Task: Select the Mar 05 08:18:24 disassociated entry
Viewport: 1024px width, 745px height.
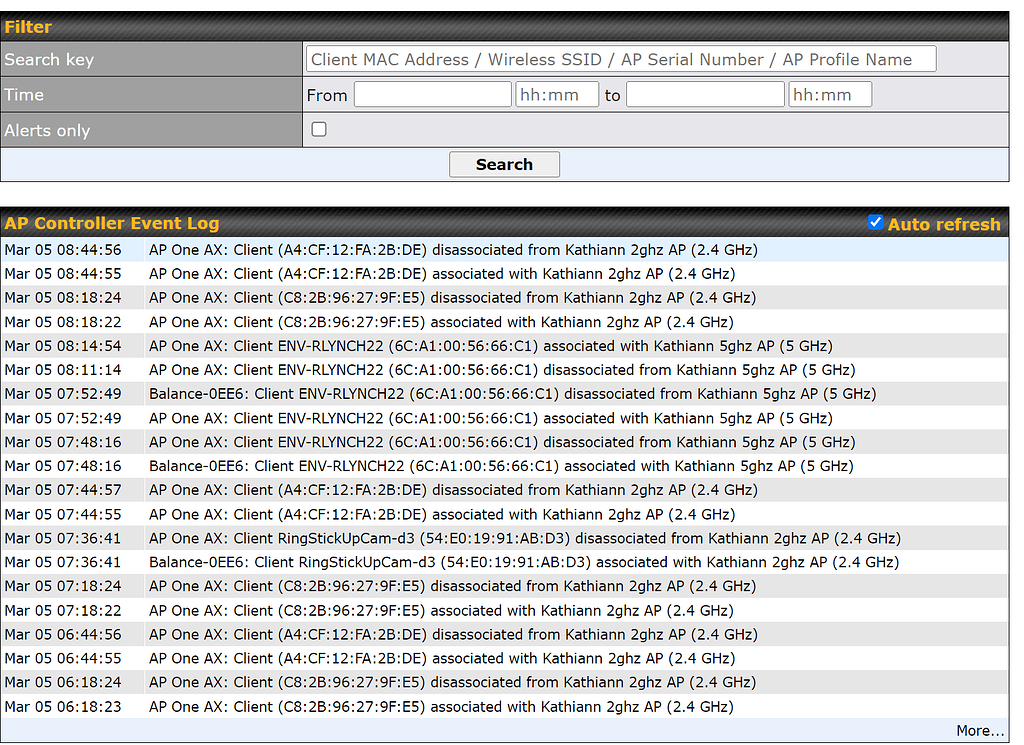Action: coord(452,298)
